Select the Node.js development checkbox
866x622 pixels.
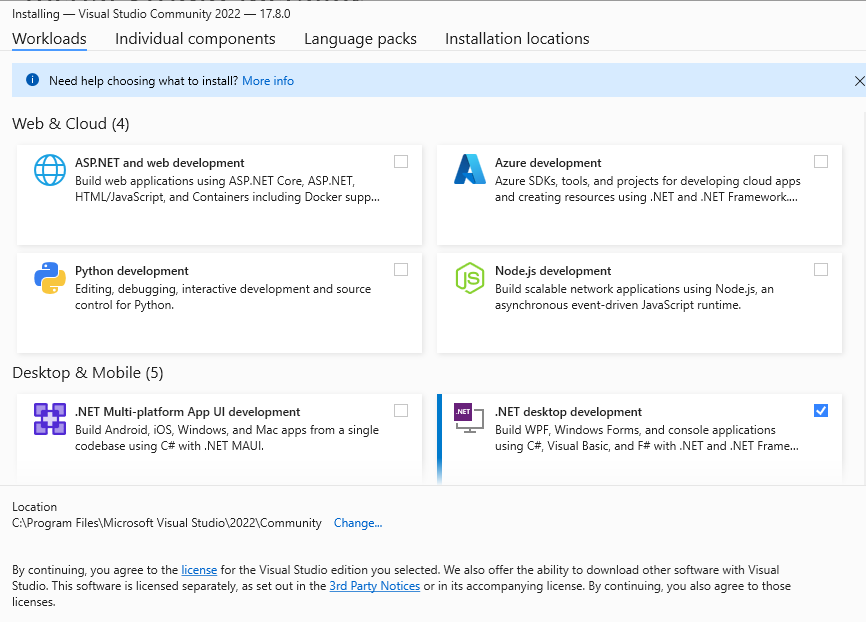coord(821,270)
